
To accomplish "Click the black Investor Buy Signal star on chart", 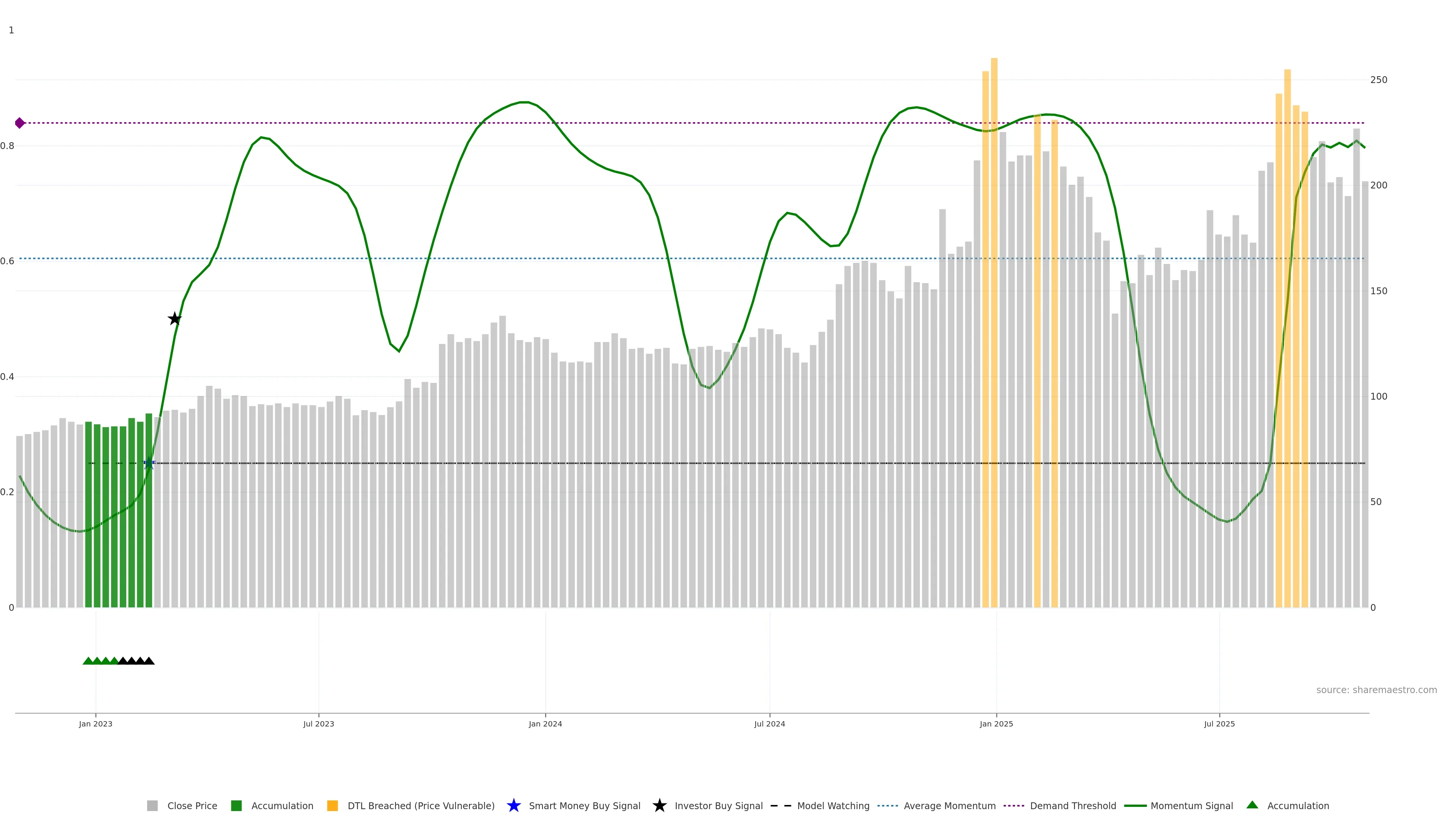I will click(175, 319).
